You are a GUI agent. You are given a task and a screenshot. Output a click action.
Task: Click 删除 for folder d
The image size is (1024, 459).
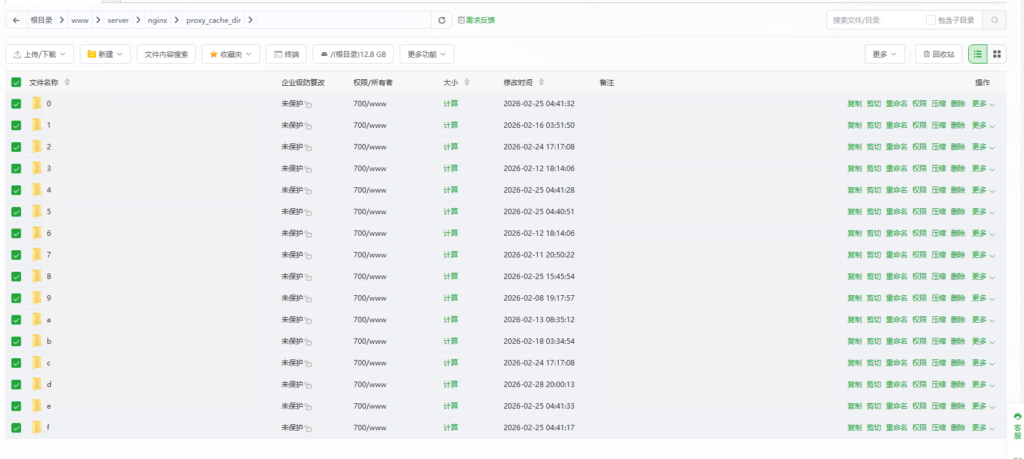click(958, 384)
